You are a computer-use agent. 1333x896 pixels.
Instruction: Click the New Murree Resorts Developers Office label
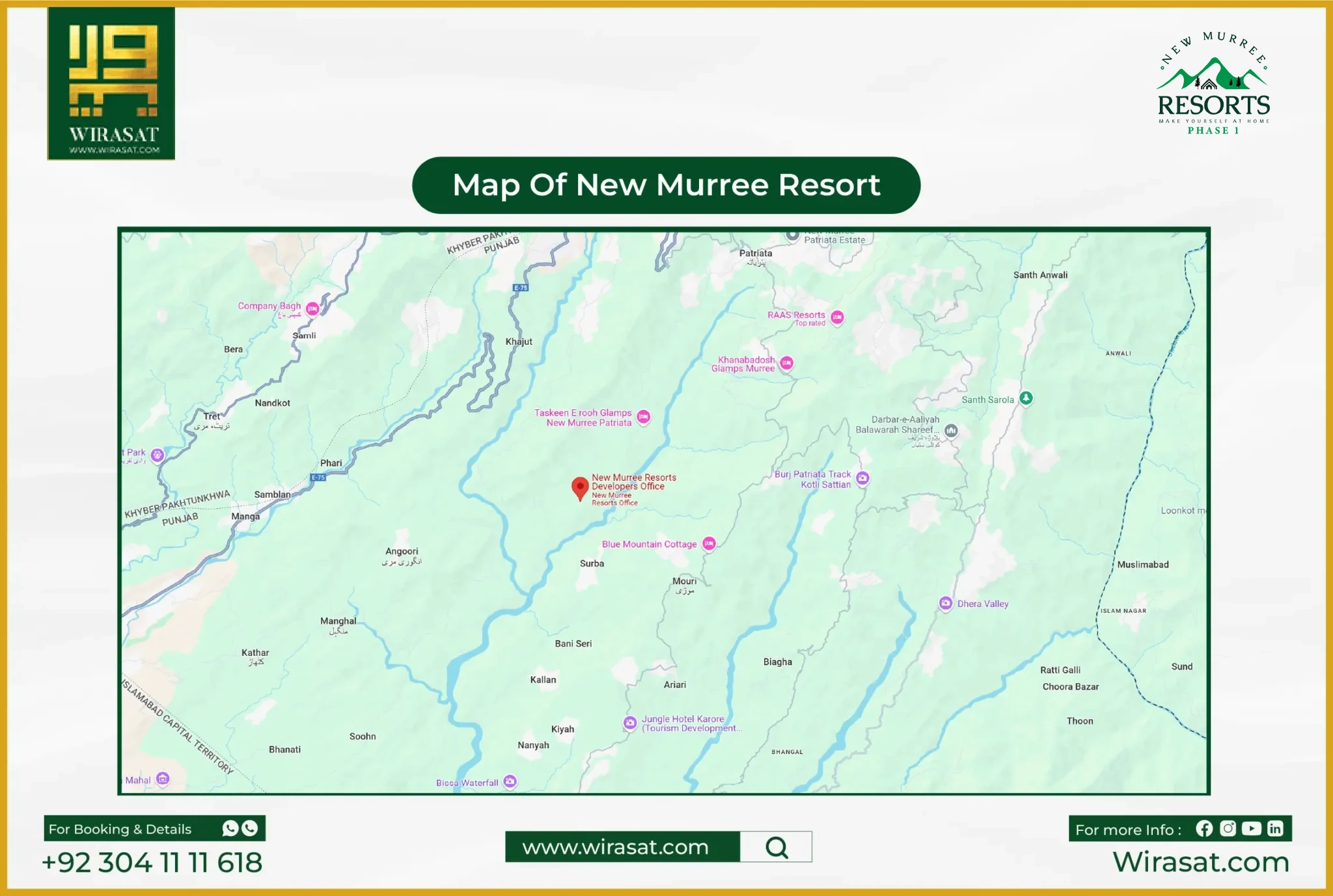(634, 482)
